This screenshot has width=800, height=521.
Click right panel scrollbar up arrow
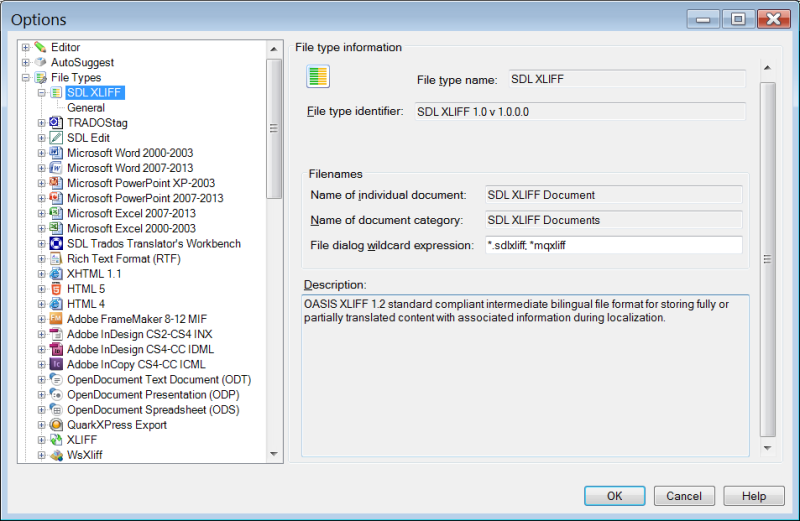(x=767, y=67)
